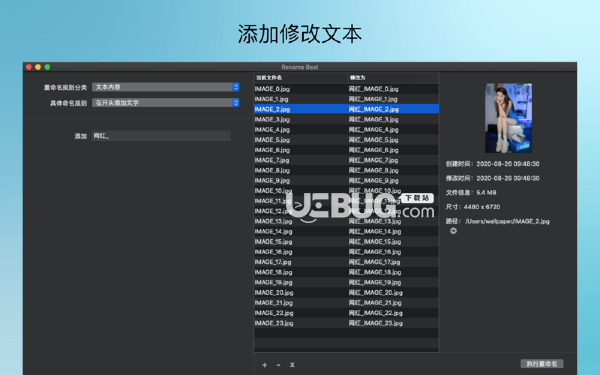
Task: Select the row IMAGE_18.jpg
Action: pos(346,272)
